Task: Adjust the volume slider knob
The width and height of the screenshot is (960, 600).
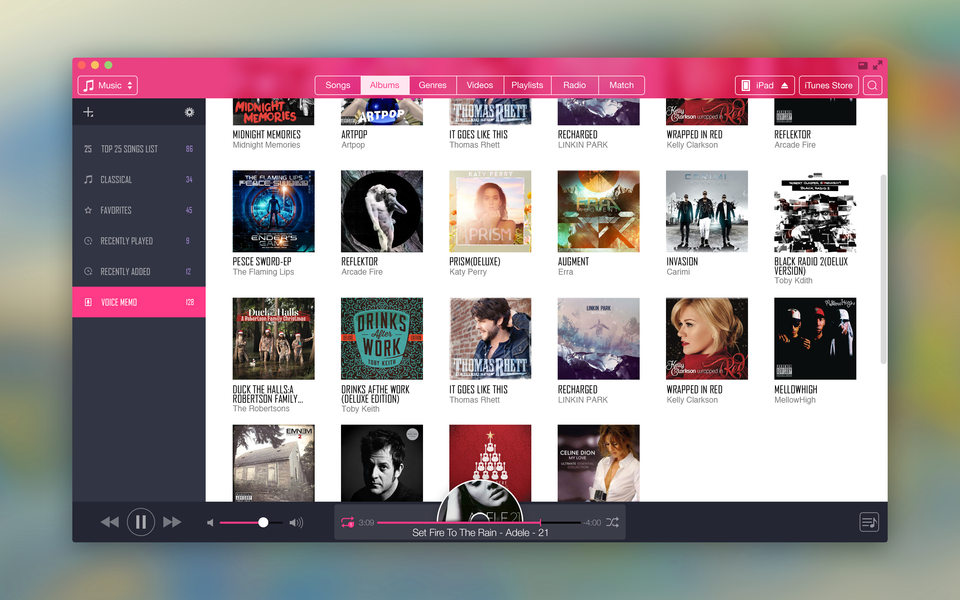Action: pyautogui.click(x=263, y=522)
